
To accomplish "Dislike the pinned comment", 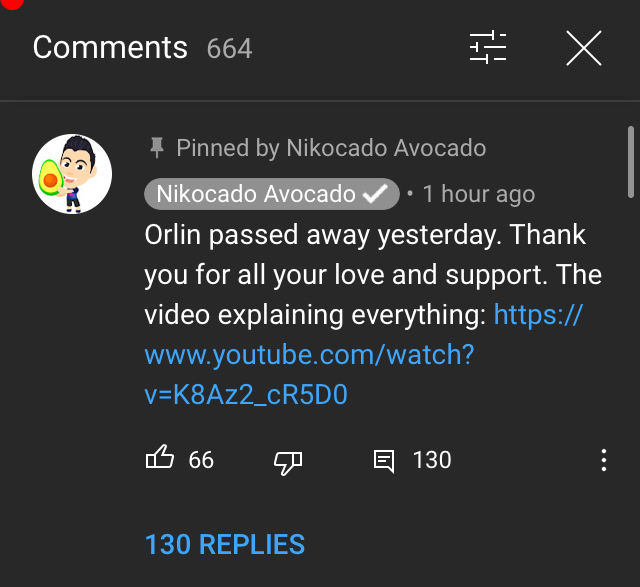I will pos(288,462).
